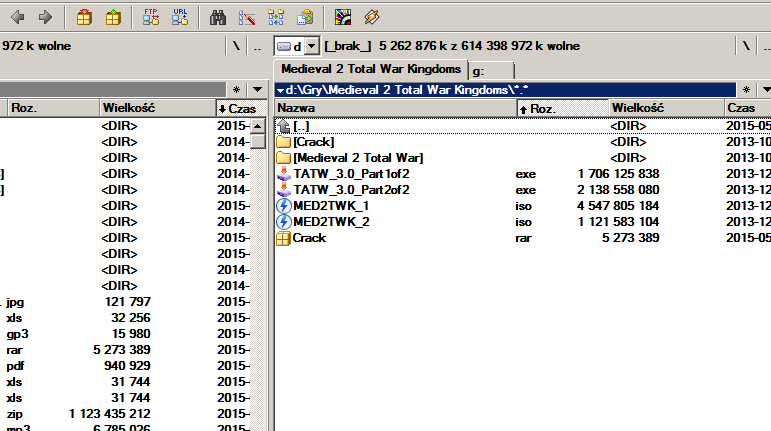Viewport: 771px width, 431px height.
Task: Open Find files binoculars tool
Action: coord(219,17)
